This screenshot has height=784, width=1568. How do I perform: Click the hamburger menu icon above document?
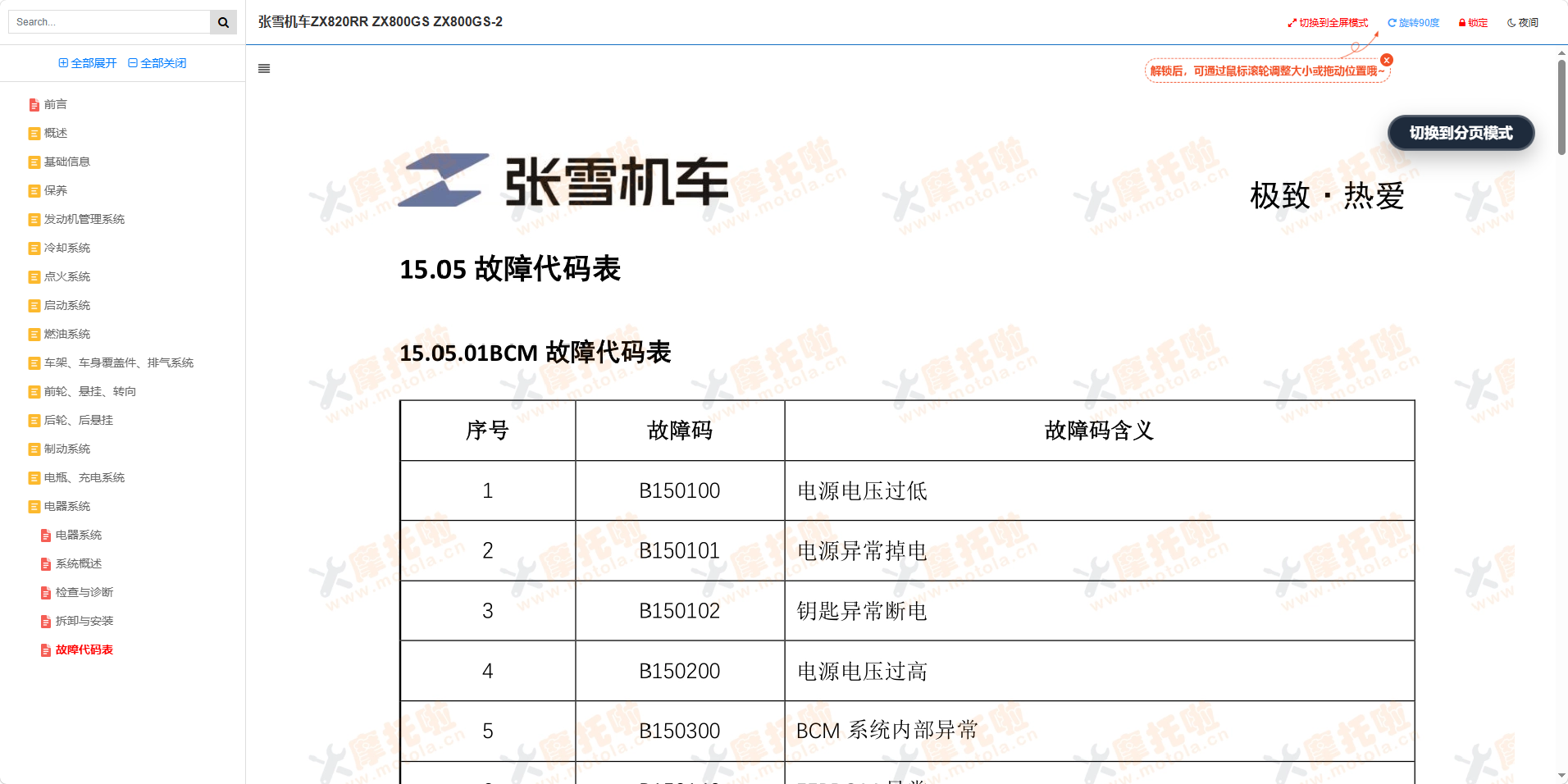click(x=264, y=69)
